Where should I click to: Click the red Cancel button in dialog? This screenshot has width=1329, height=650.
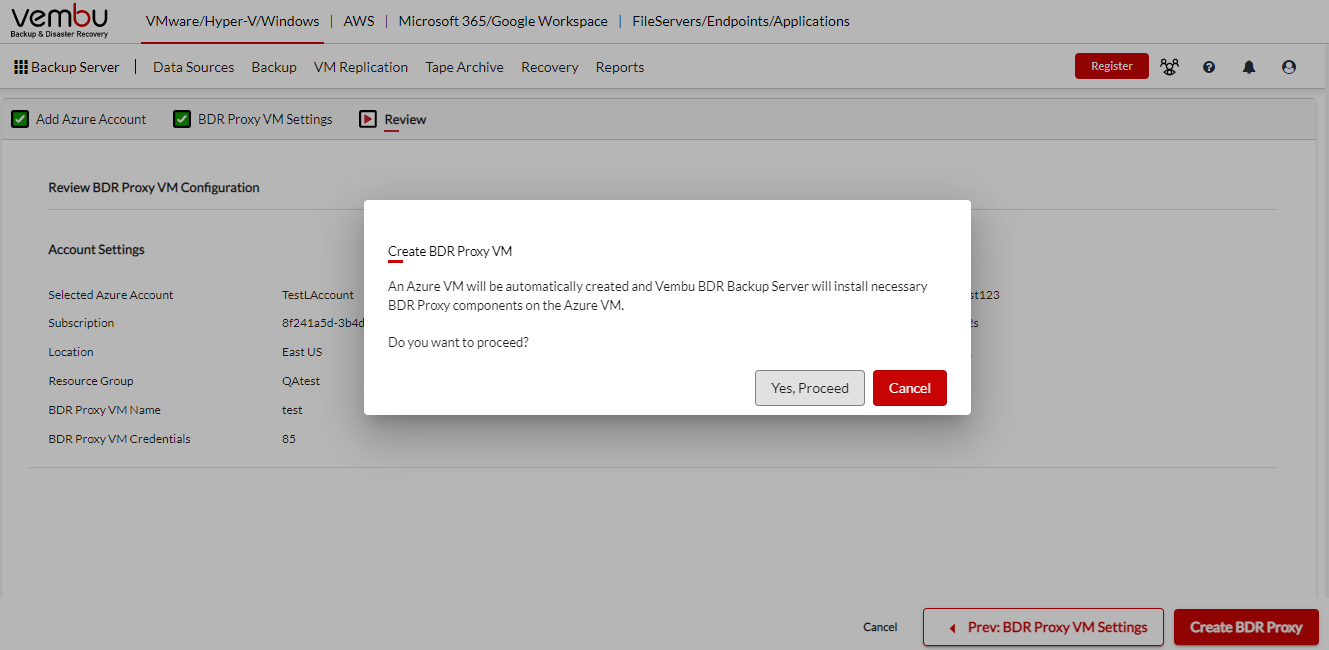(x=910, y=388)
